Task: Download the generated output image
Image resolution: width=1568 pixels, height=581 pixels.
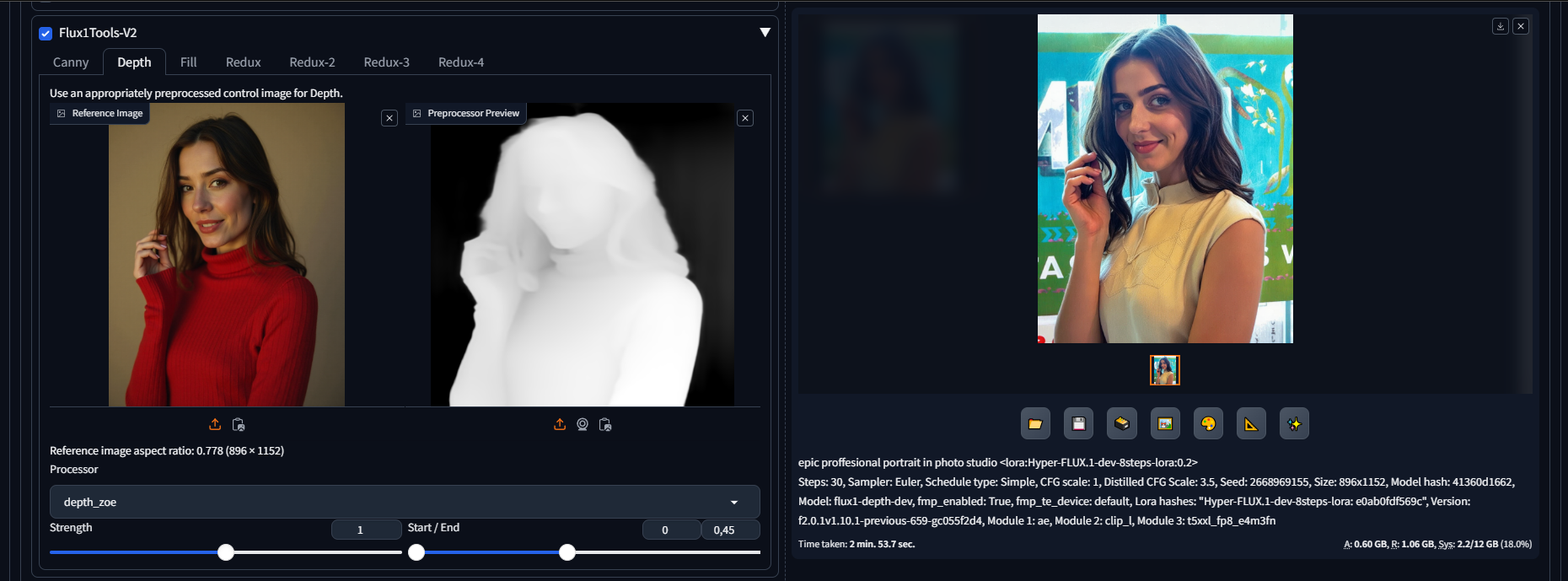Action: [x=1500, y=26]
